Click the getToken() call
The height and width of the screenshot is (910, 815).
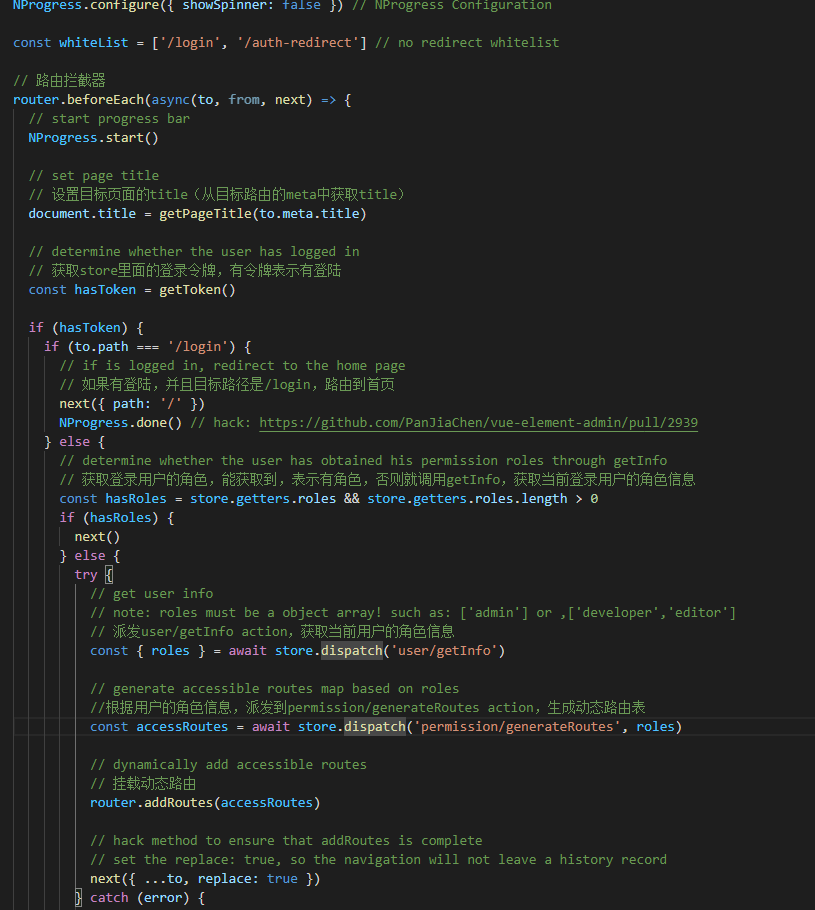197,290
